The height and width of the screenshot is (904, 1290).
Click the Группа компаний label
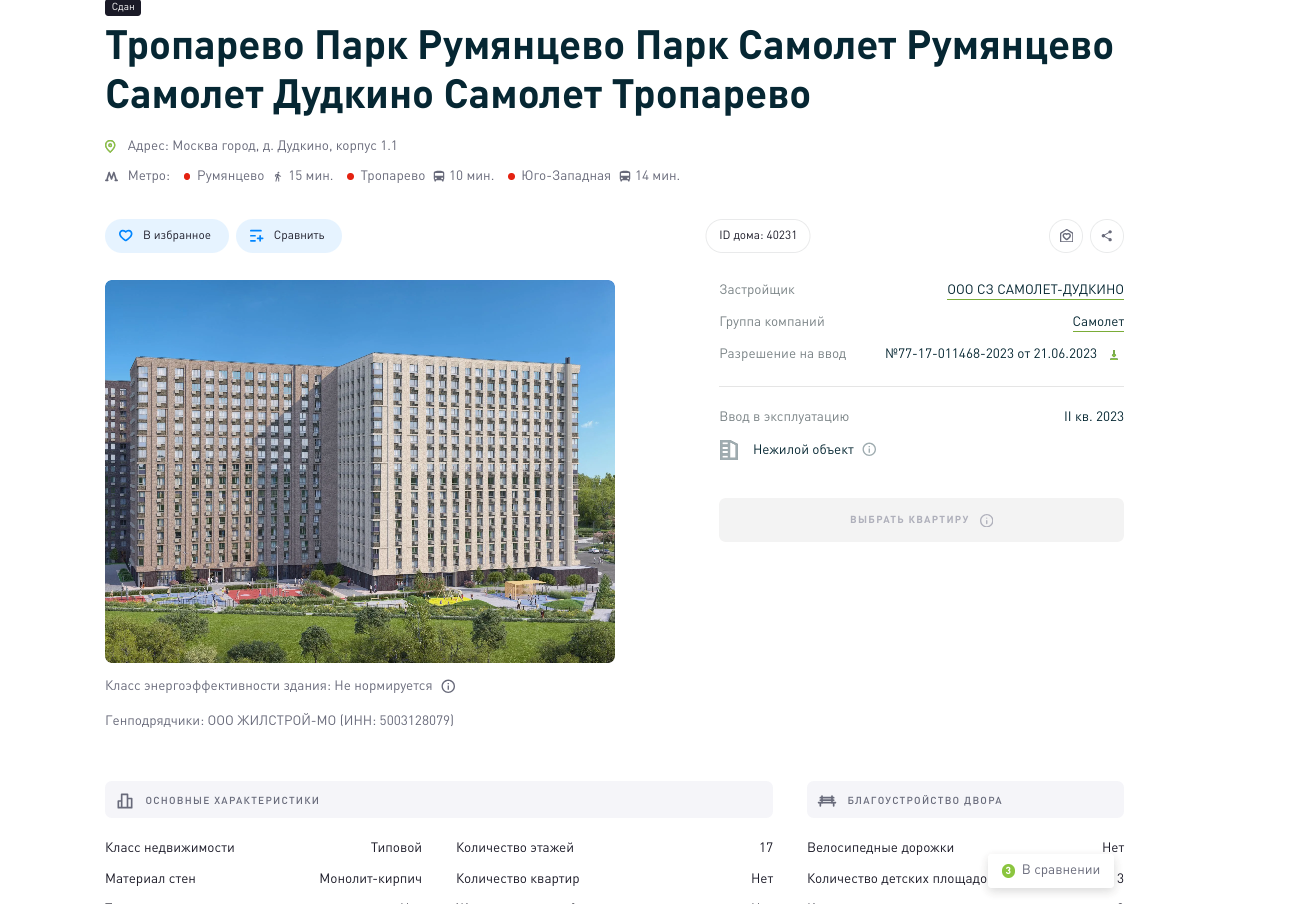pyautogui.click(x=772, y=322)
